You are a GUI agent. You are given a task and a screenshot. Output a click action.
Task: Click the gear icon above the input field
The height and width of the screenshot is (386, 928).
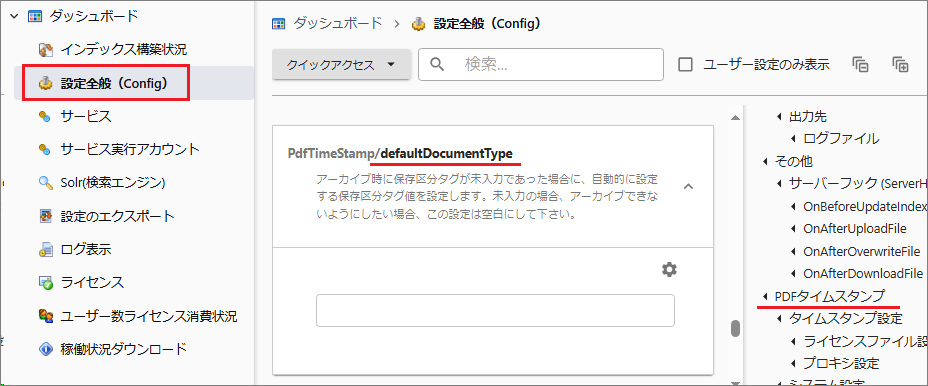pos(669,270)
